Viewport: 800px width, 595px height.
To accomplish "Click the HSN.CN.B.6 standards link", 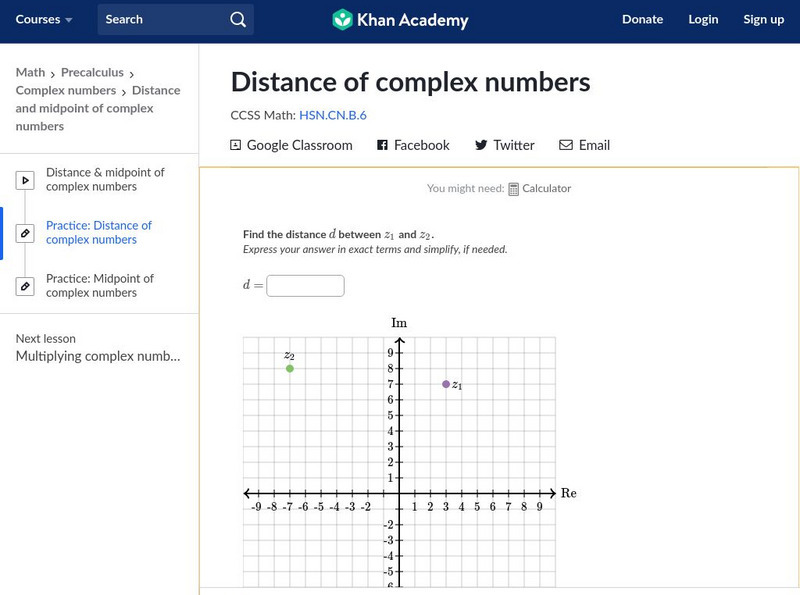I will tap(333, 116).
